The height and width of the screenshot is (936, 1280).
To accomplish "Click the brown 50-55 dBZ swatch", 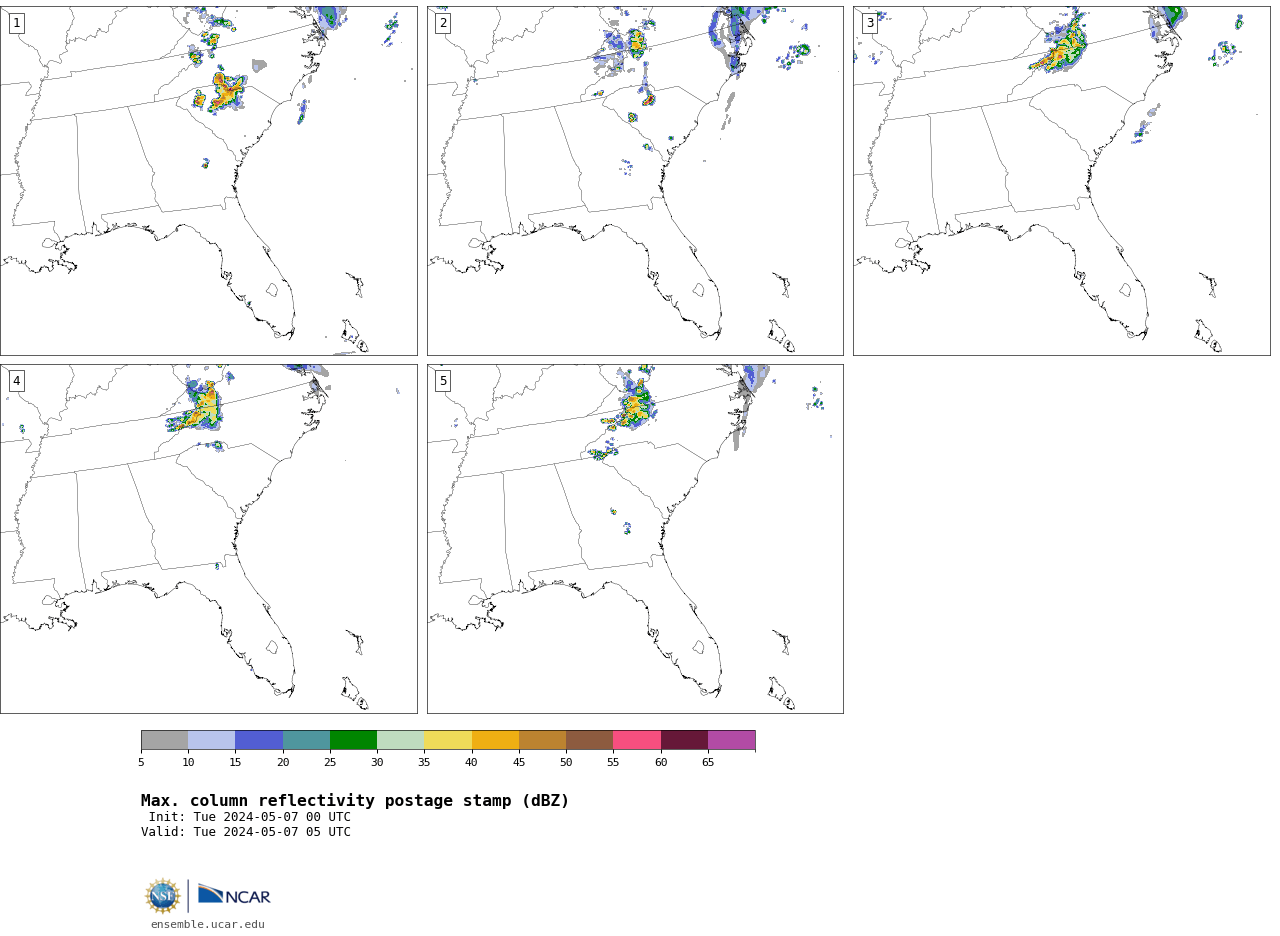I will (590, 740).
